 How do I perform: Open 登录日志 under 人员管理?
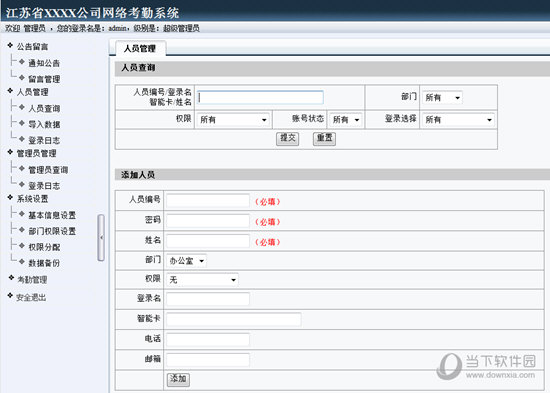click(x=44, y=140)
